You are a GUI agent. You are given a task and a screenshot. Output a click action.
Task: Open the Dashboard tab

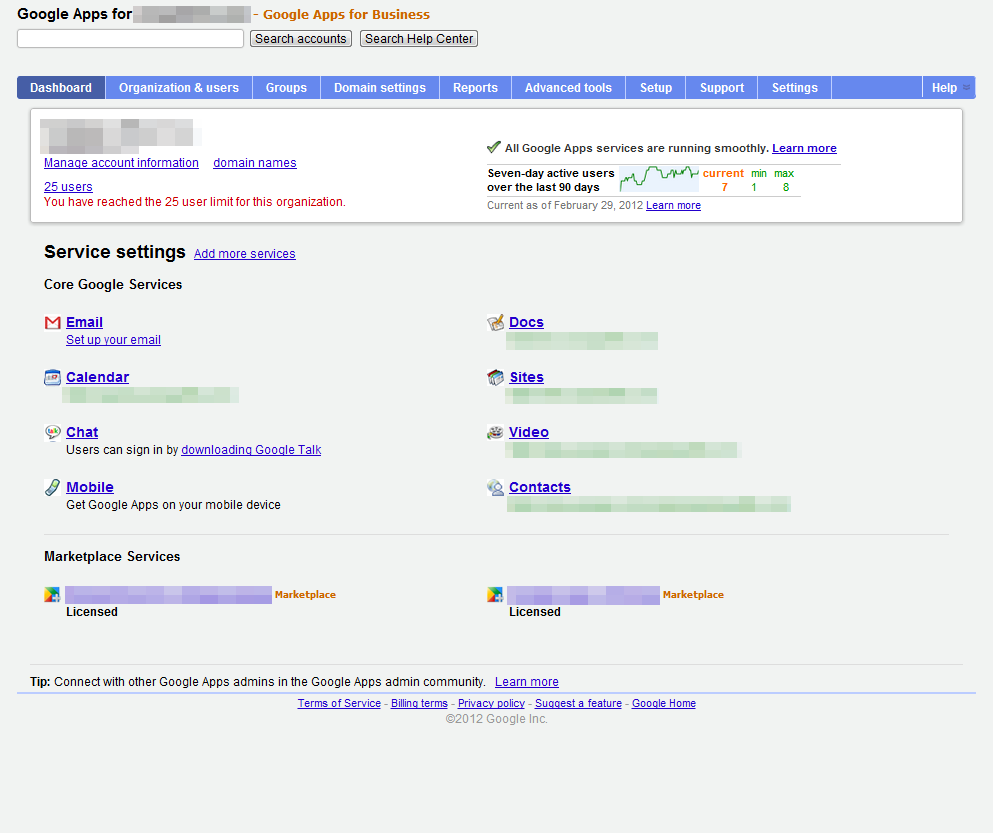(x=61, y=87)
